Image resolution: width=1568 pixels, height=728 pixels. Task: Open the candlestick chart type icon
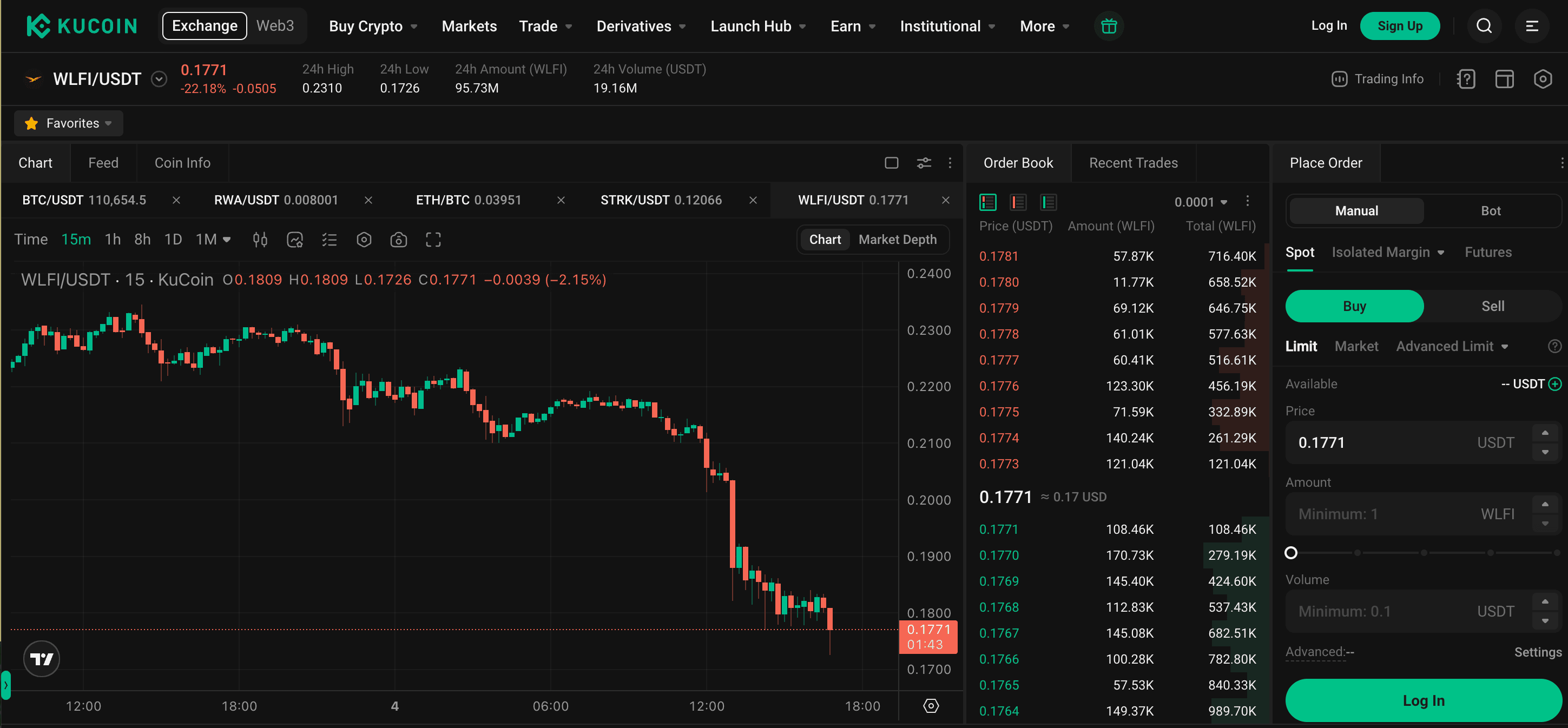point(260,240)
